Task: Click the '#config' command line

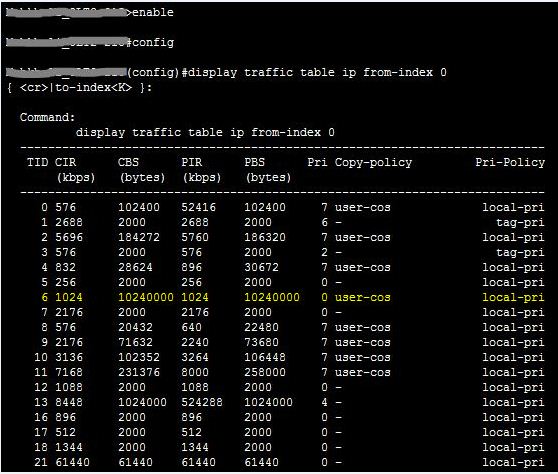Action: (151, 42)
